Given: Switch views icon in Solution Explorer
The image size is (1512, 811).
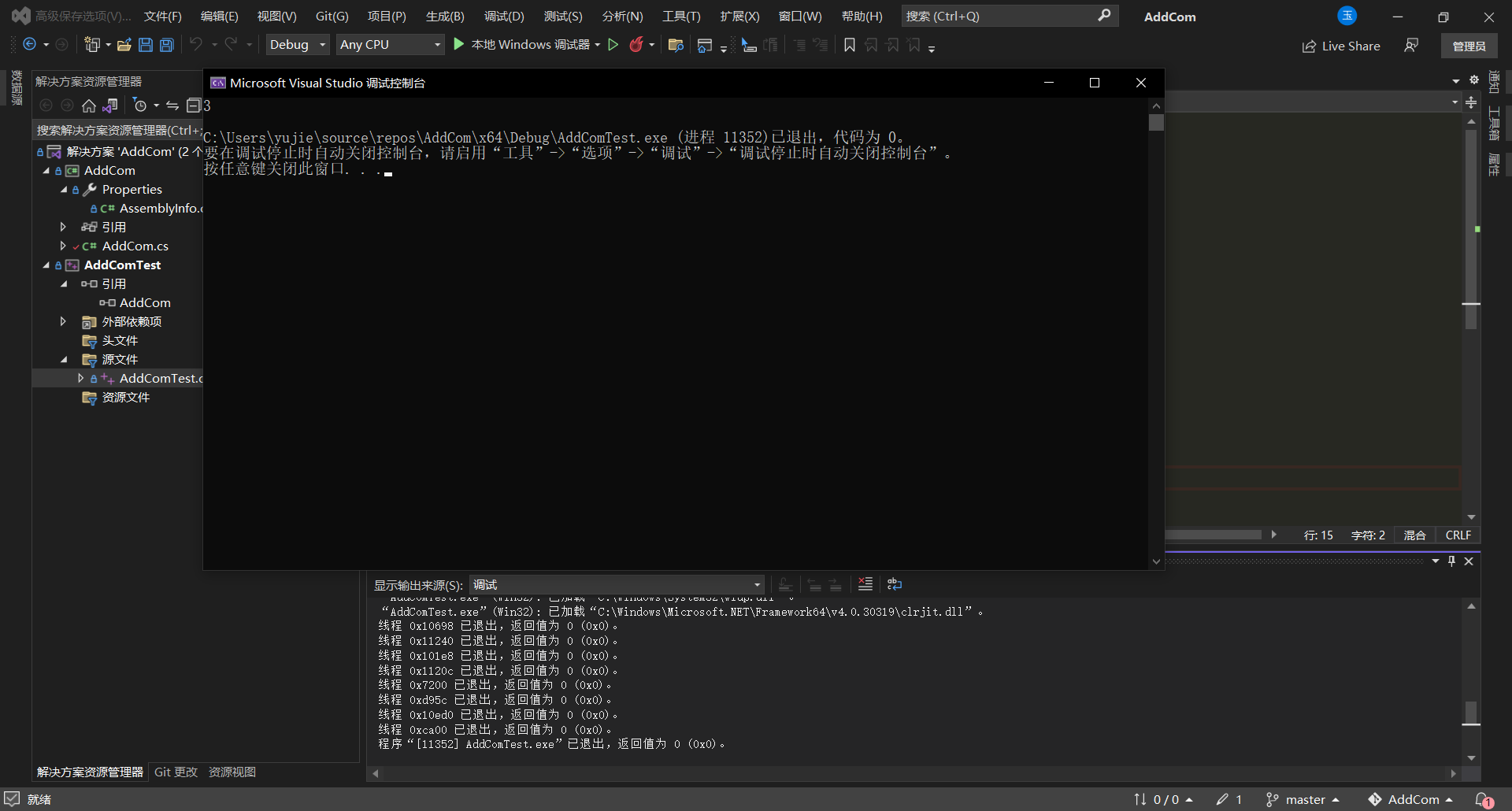Looking at the screenshot, I should 111,106.
